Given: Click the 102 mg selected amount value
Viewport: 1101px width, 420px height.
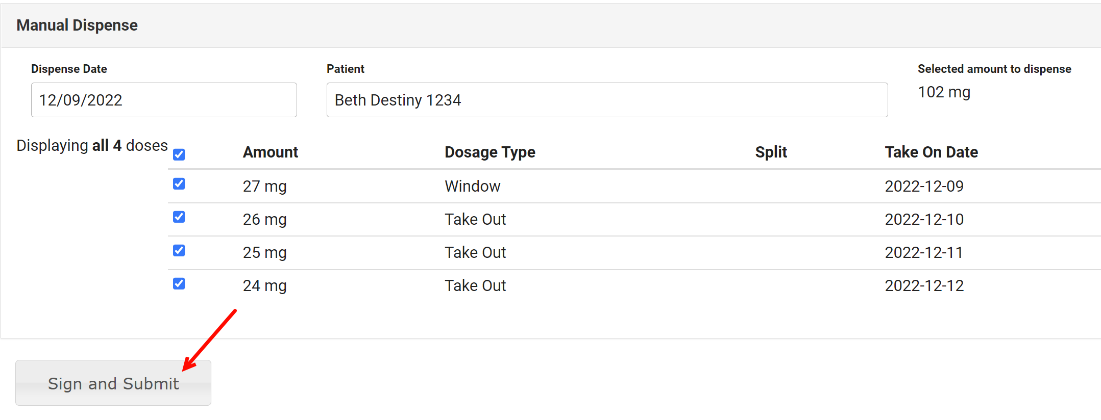Looking at the screenshot, I should [x=944, y=92].
